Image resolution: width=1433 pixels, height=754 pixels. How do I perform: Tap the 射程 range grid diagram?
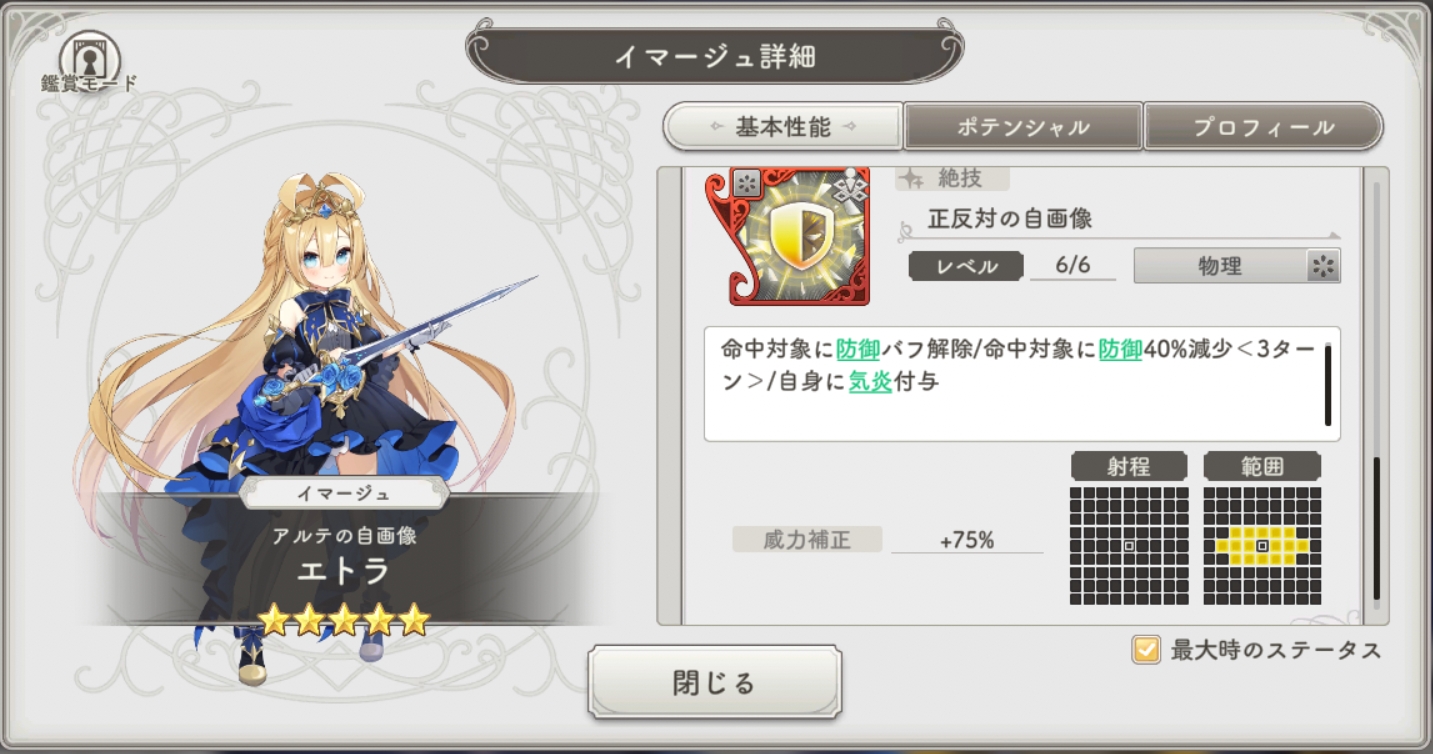(x=1129, y=546)
